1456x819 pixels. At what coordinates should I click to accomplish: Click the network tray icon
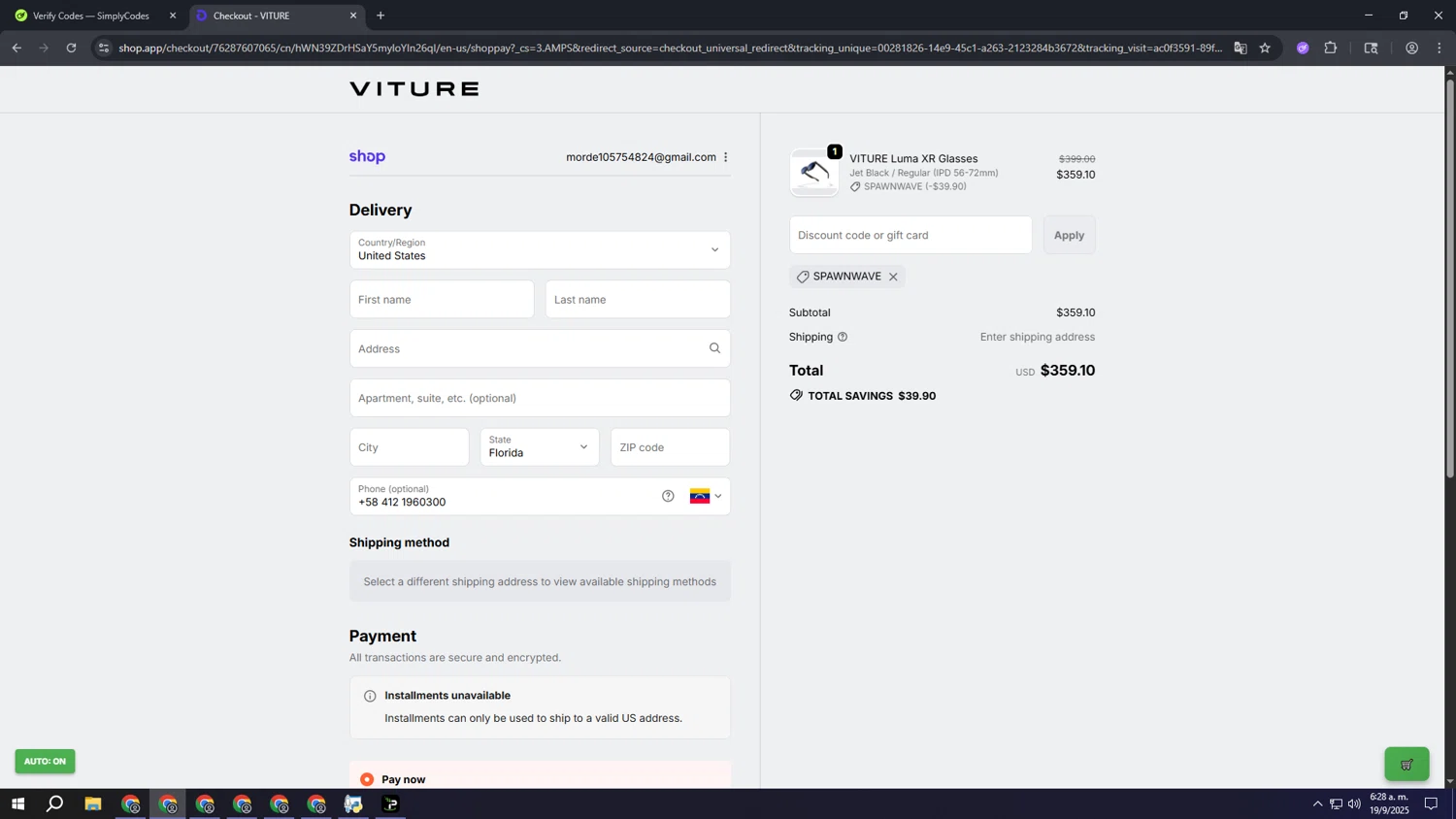[1336, 803]
